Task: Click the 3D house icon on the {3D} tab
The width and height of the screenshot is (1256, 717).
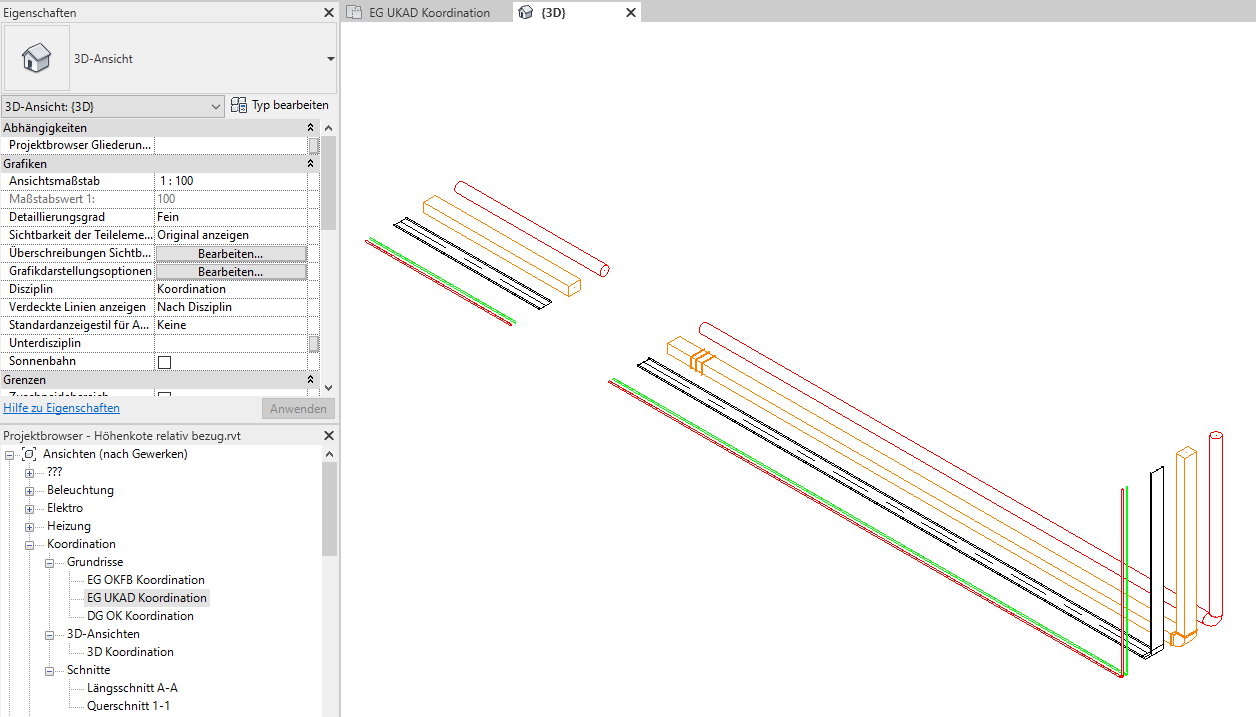Action: point(526,12)
